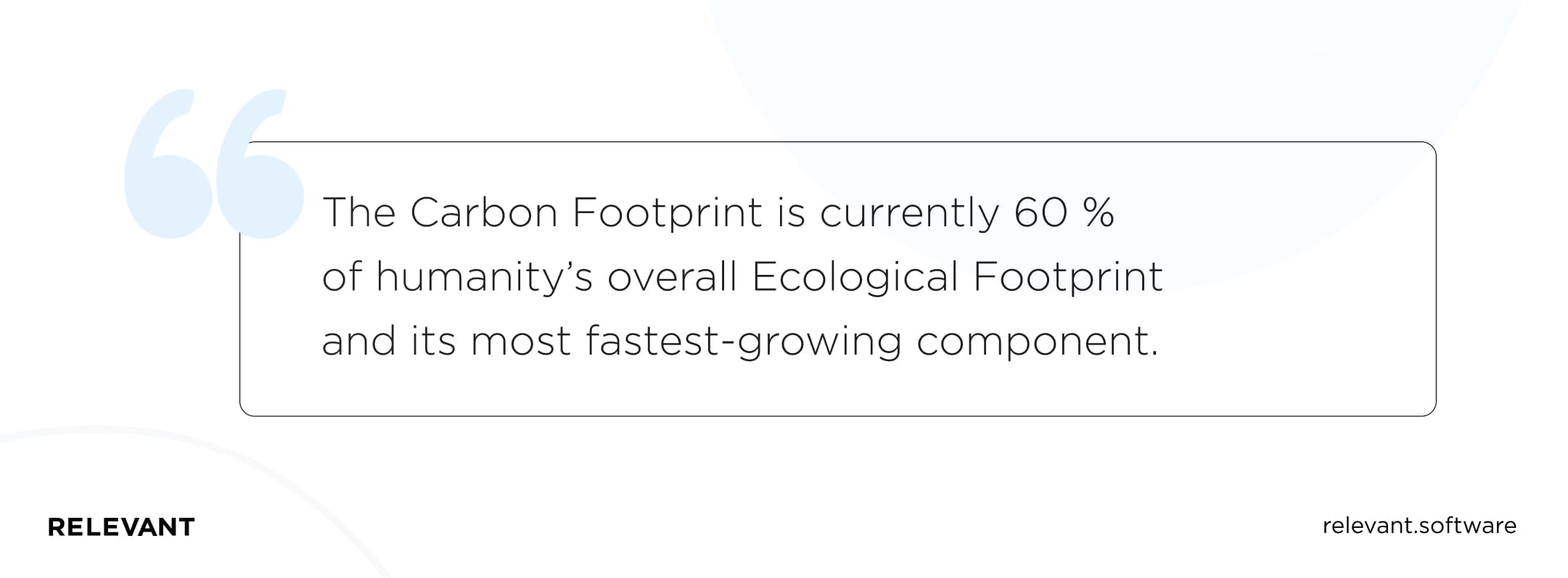Select the "60 %" figure in the quote

click(x=1063, y=213)
